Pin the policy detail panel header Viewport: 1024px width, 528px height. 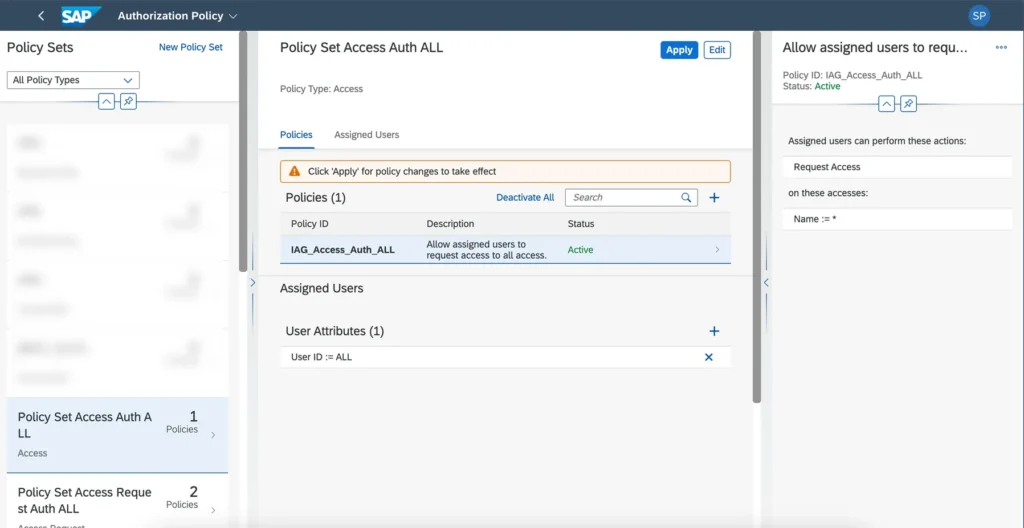[908, 104]
